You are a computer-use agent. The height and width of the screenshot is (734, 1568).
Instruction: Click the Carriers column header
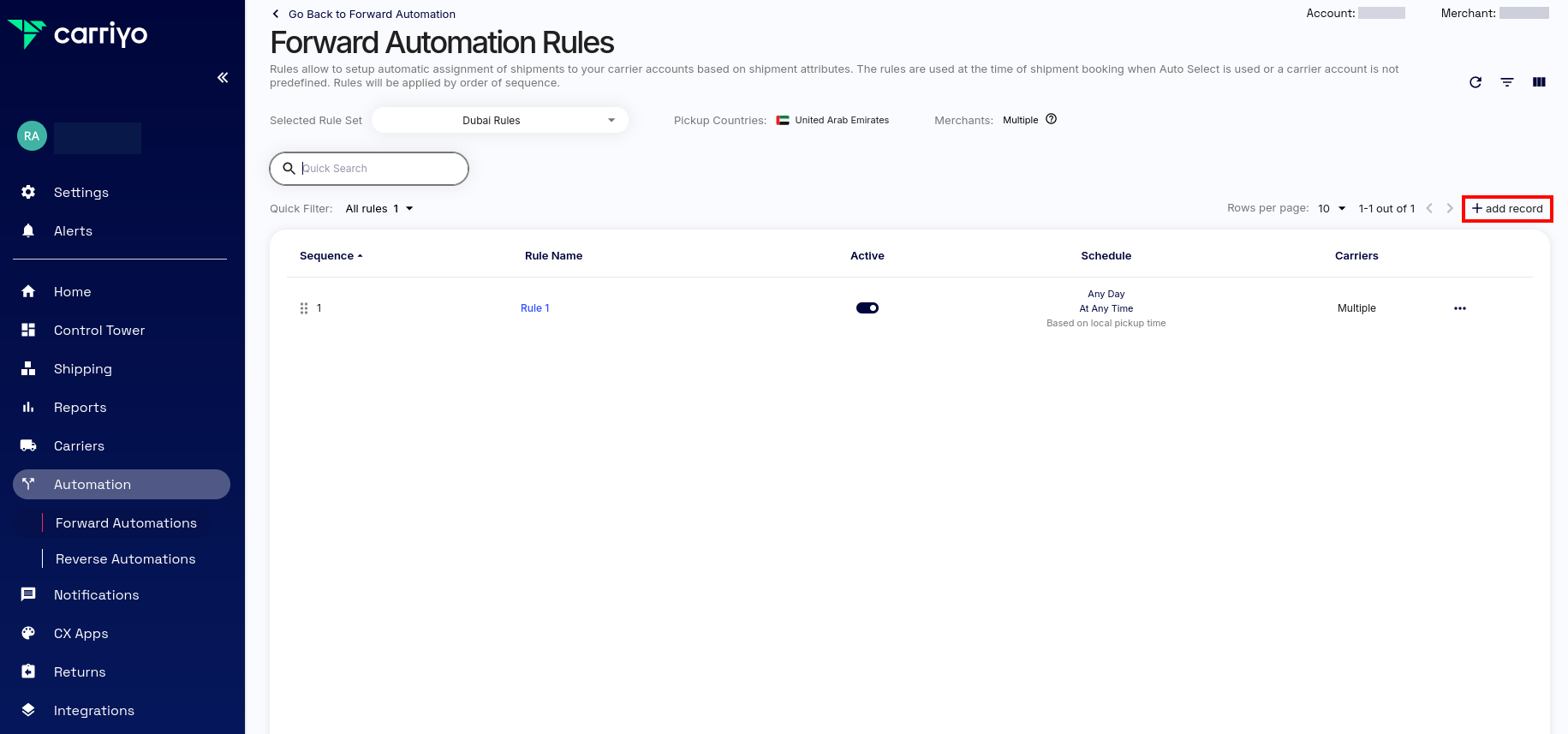(1356, 255)
